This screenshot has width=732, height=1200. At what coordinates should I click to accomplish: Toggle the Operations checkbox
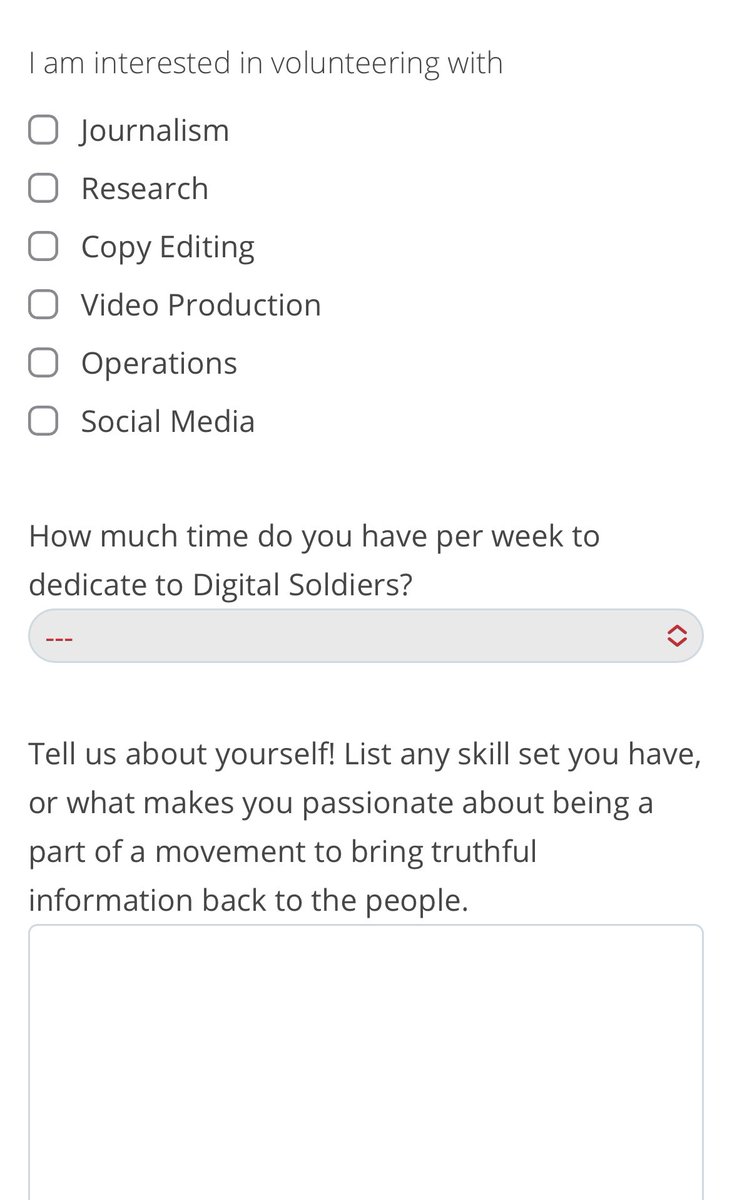pyautogui.click(x=43, y=363)
